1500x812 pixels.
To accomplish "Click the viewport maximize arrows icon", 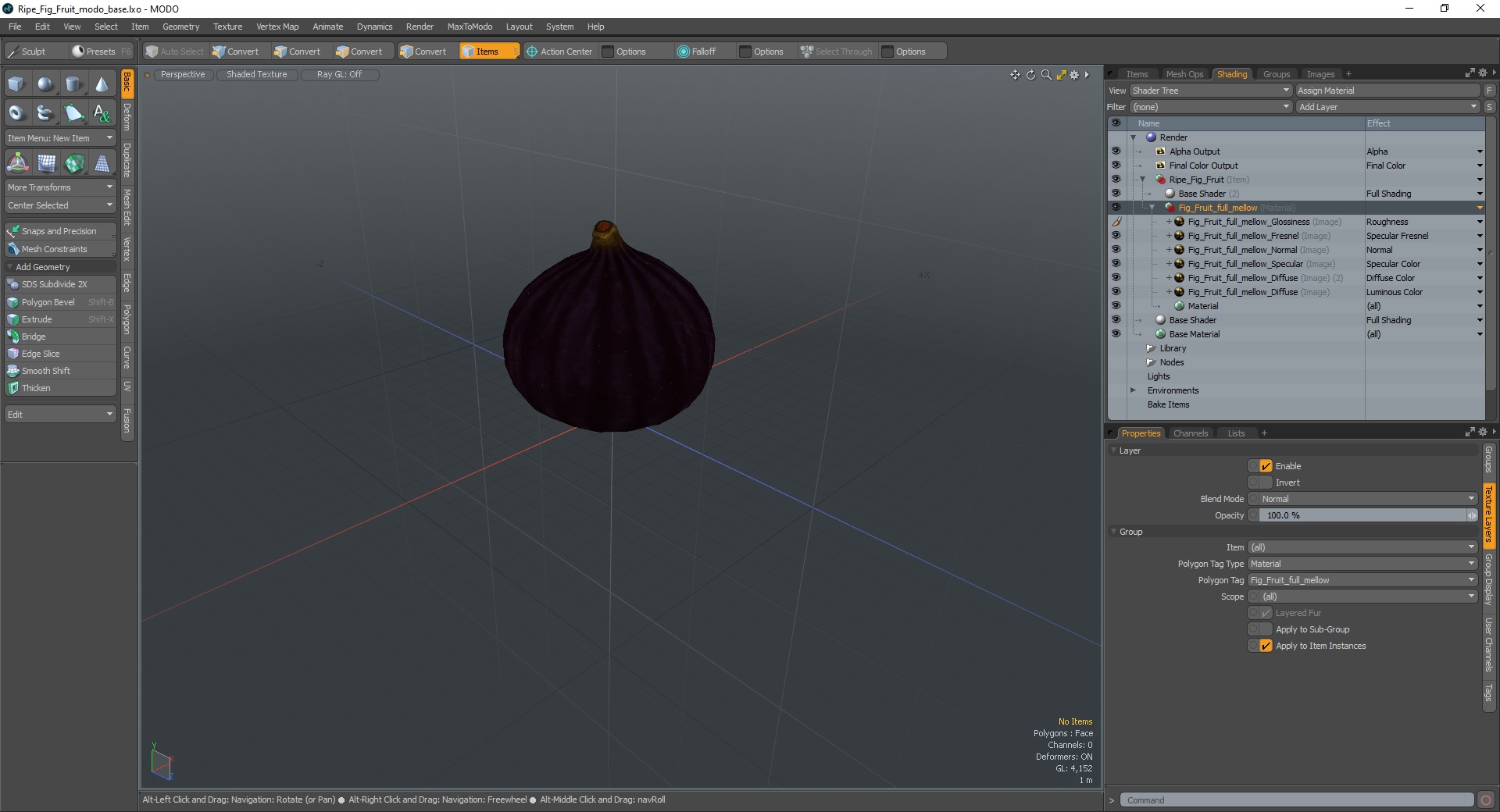I will [x=1061, y=75].
